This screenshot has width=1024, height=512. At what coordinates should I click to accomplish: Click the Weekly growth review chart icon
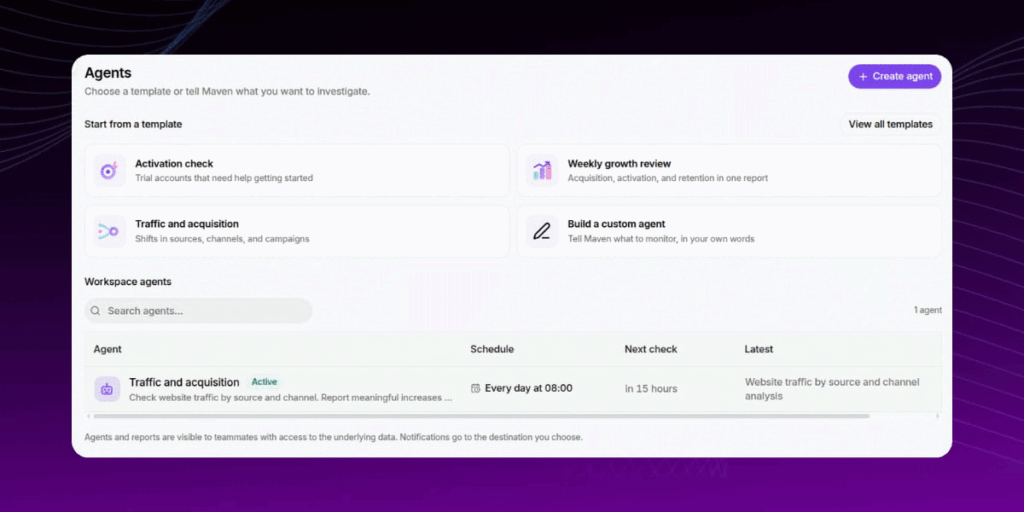542,170
